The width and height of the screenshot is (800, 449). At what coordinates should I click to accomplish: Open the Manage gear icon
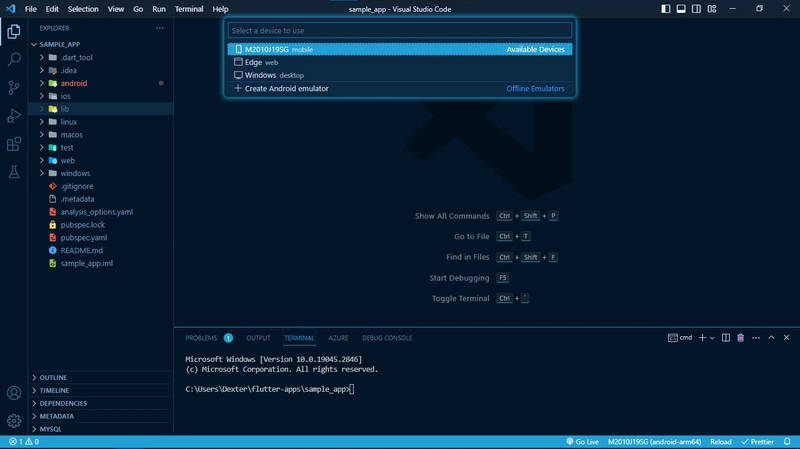pos(14,421)
